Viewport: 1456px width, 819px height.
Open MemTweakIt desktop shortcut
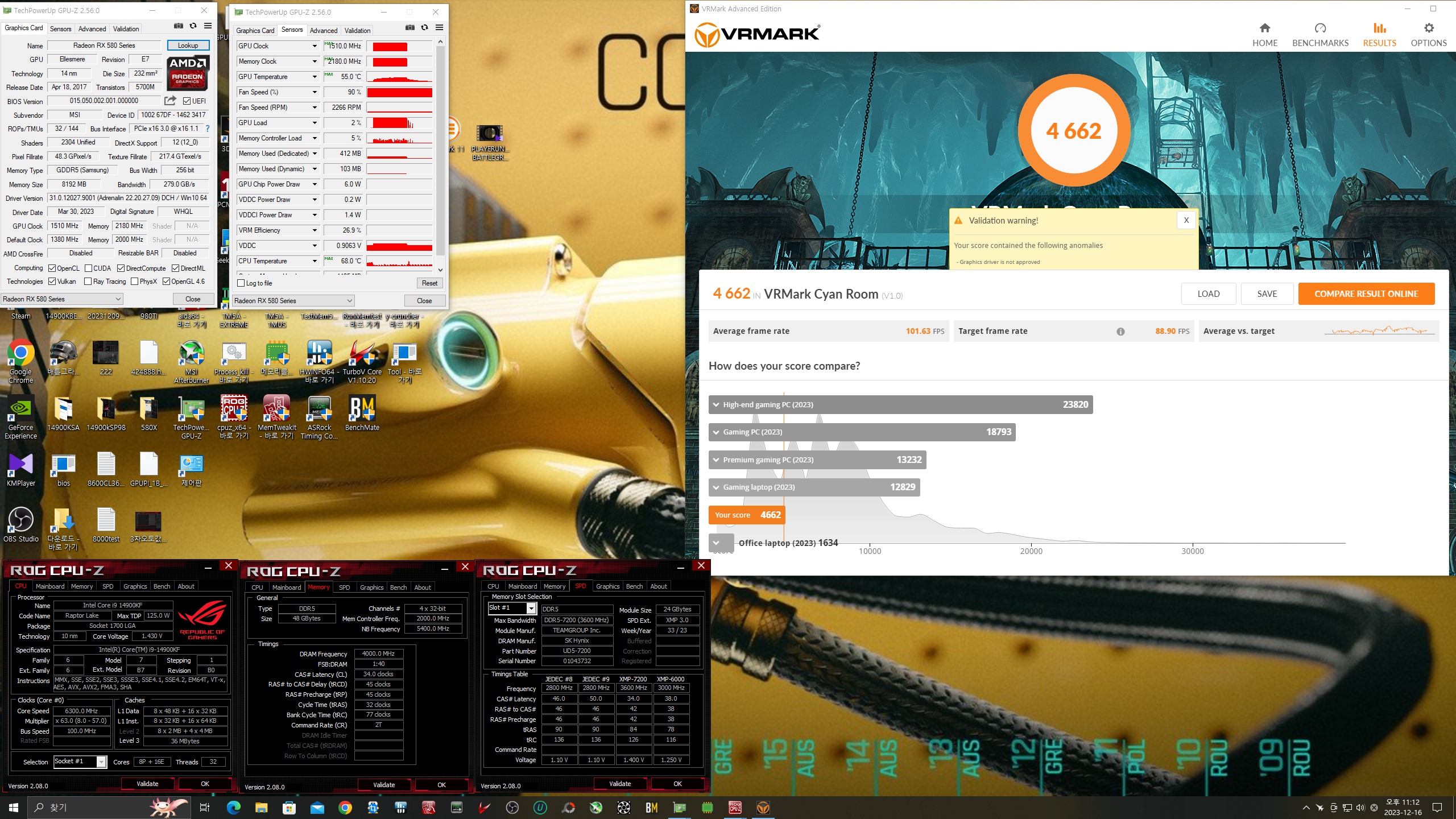pos(277,417)
